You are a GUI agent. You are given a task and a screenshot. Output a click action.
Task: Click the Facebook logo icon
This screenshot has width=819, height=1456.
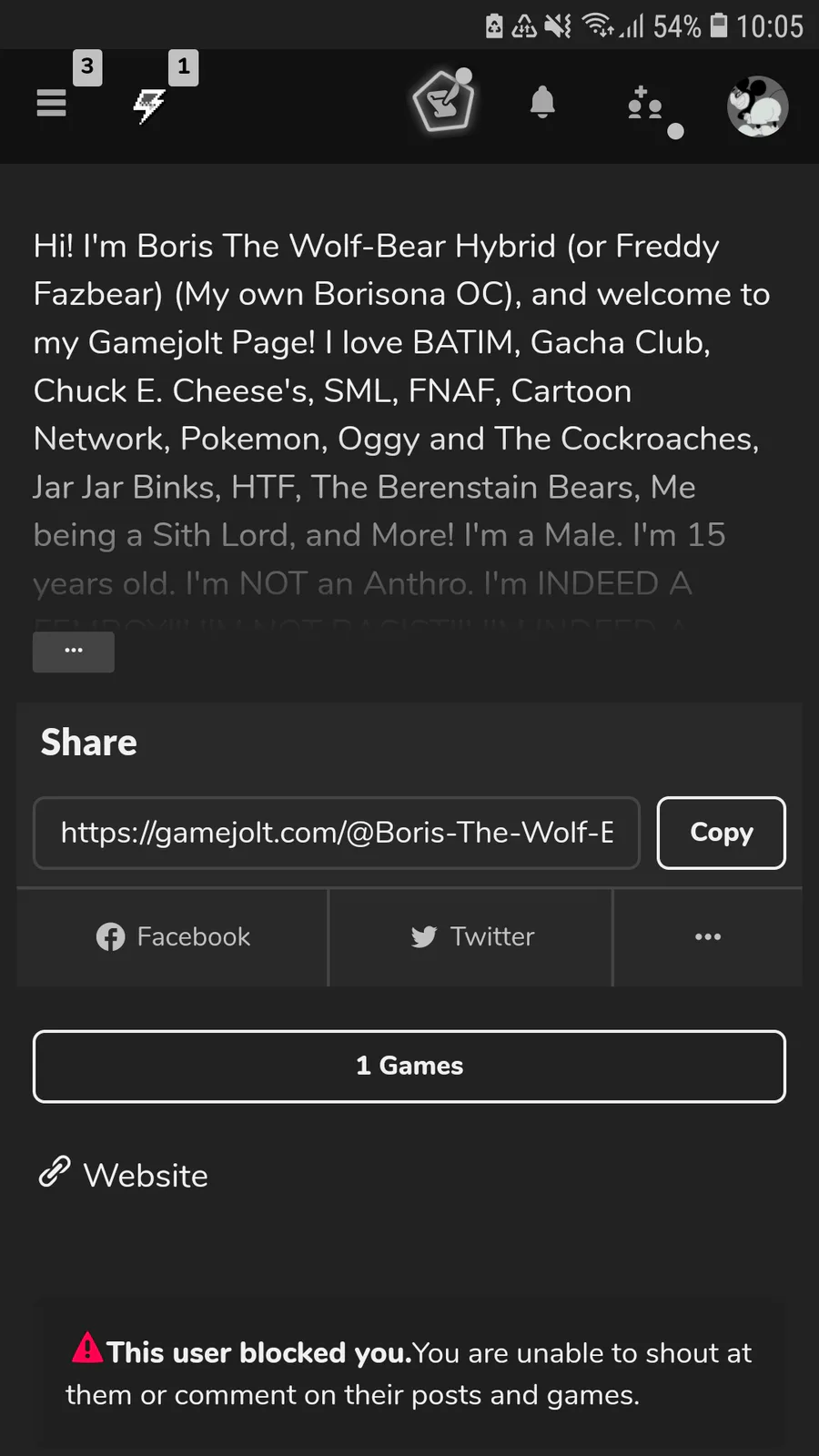(x=110, y=937)
